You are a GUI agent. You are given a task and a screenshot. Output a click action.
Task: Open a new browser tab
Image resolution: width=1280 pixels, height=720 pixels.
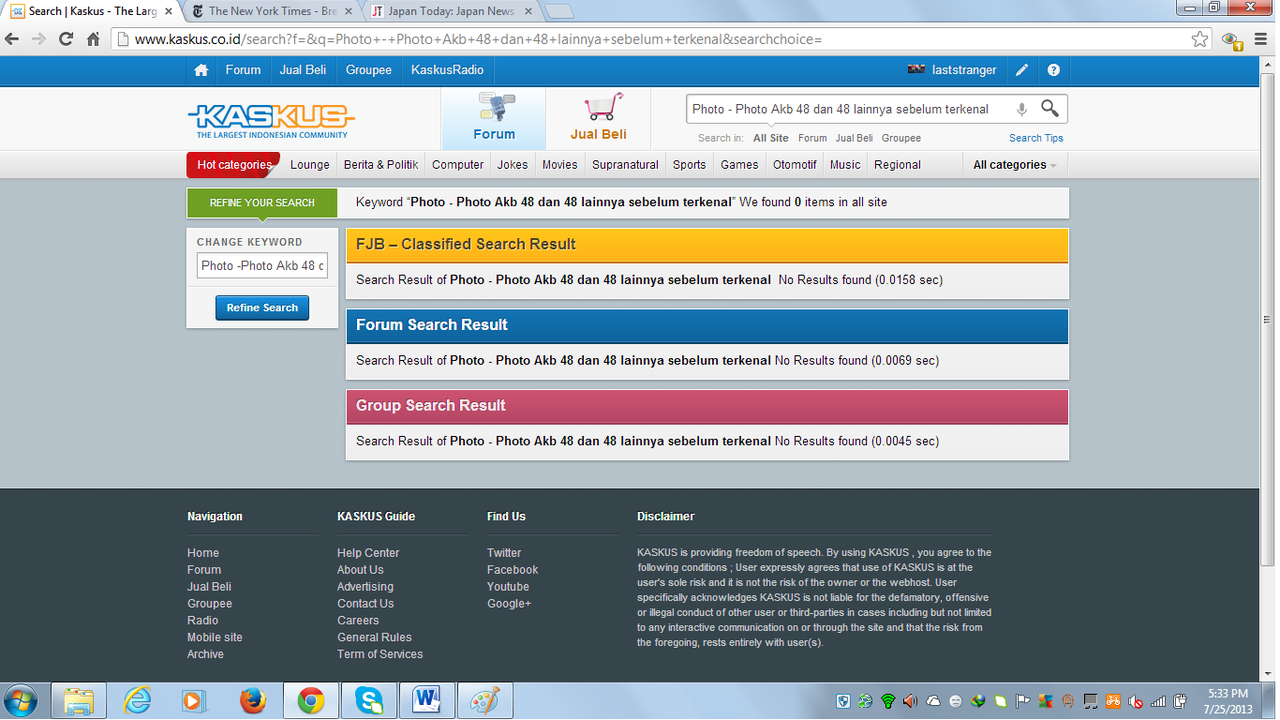pos(560,12)
